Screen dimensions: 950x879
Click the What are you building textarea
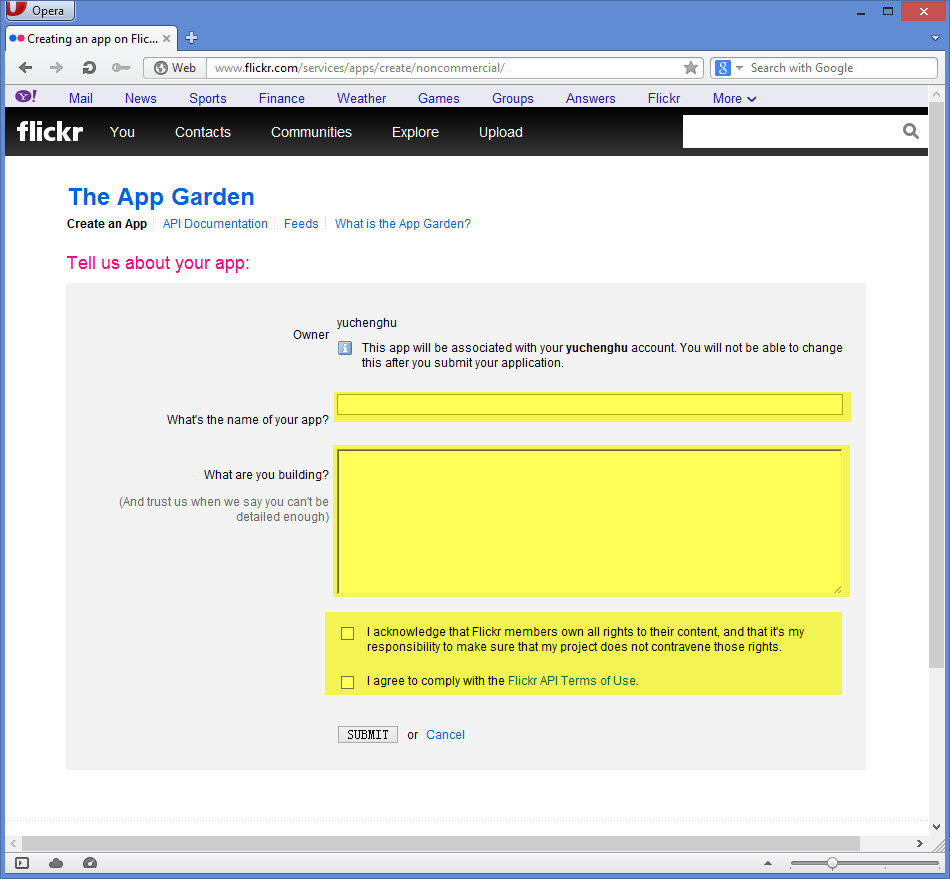tap(590, 521)
